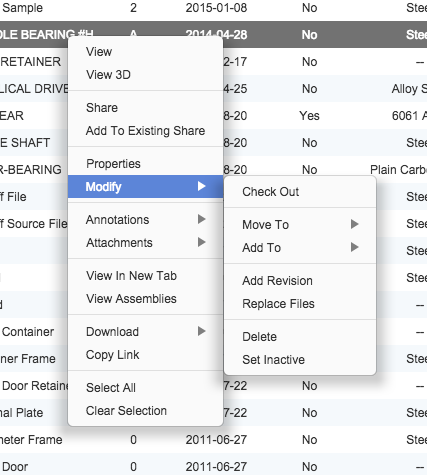Choose Check Out from the Modify submenu

pos(270,192)
